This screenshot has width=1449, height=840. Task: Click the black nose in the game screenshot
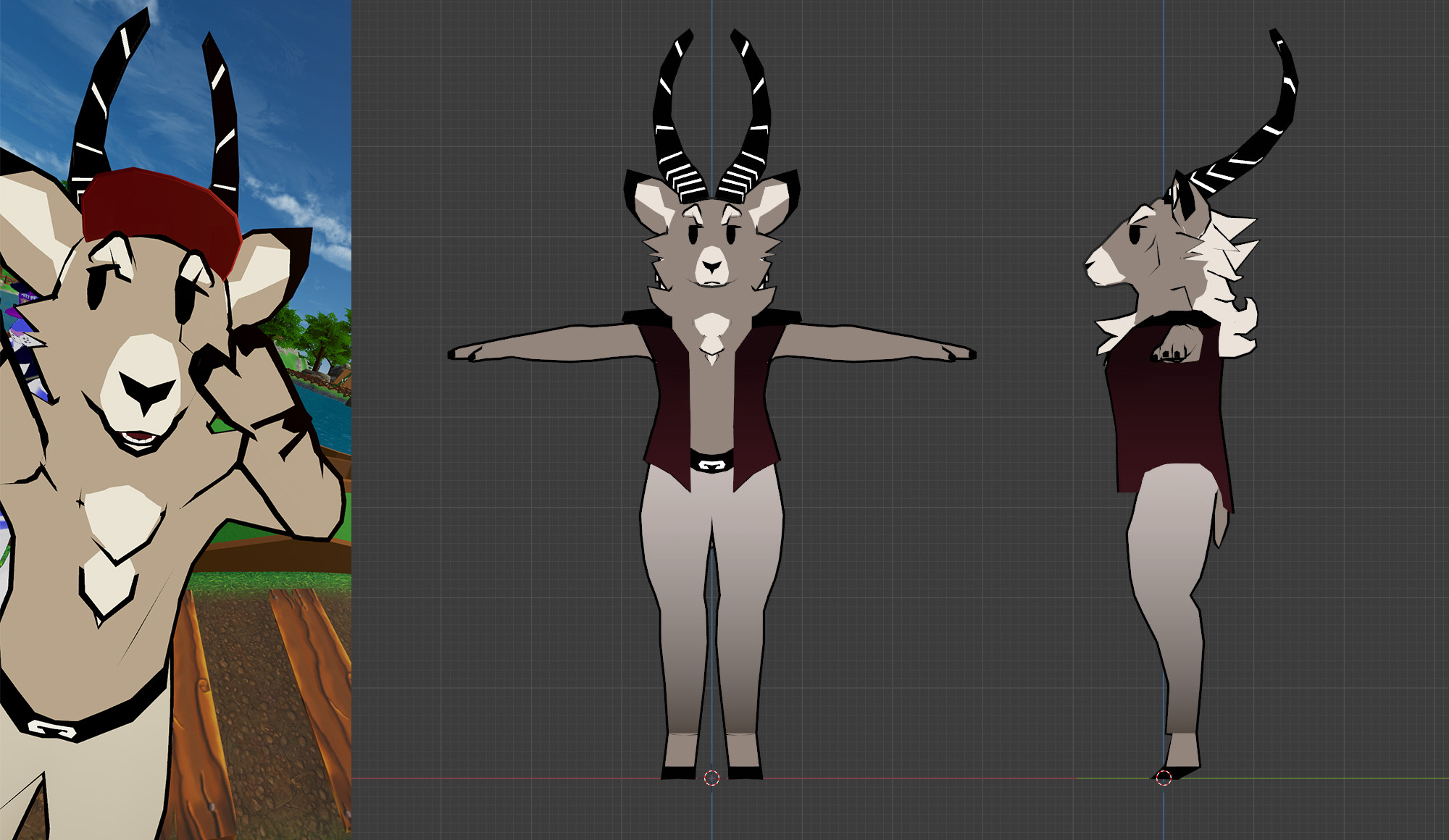[147, 394]
